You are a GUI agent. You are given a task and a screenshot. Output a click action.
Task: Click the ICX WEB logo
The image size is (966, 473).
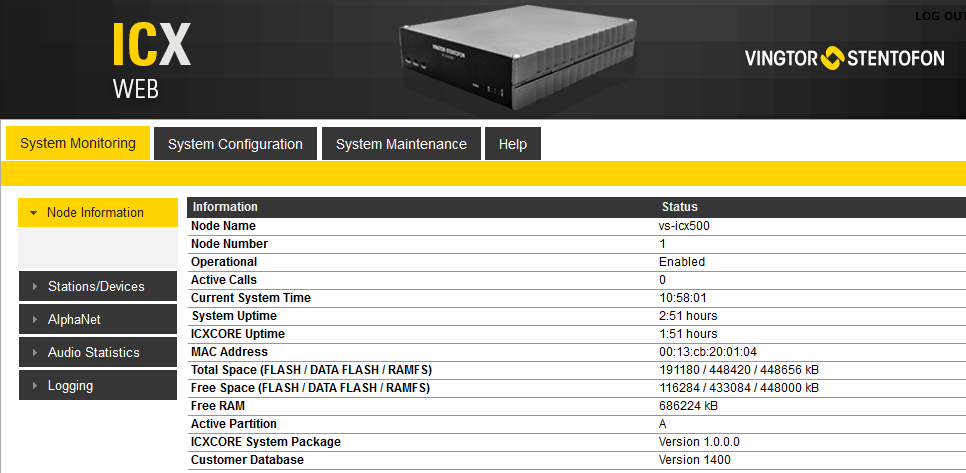pyautogui.click(x=151, y=61)
